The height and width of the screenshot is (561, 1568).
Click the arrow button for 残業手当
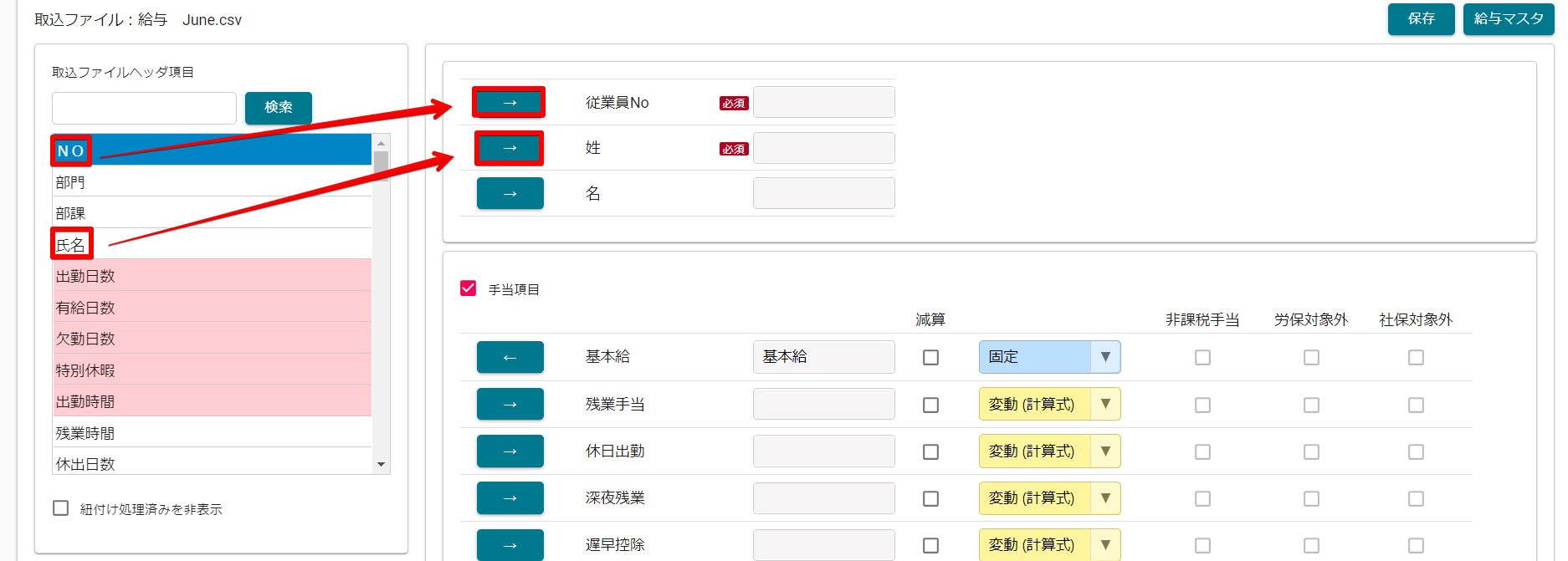coord(510,405)
